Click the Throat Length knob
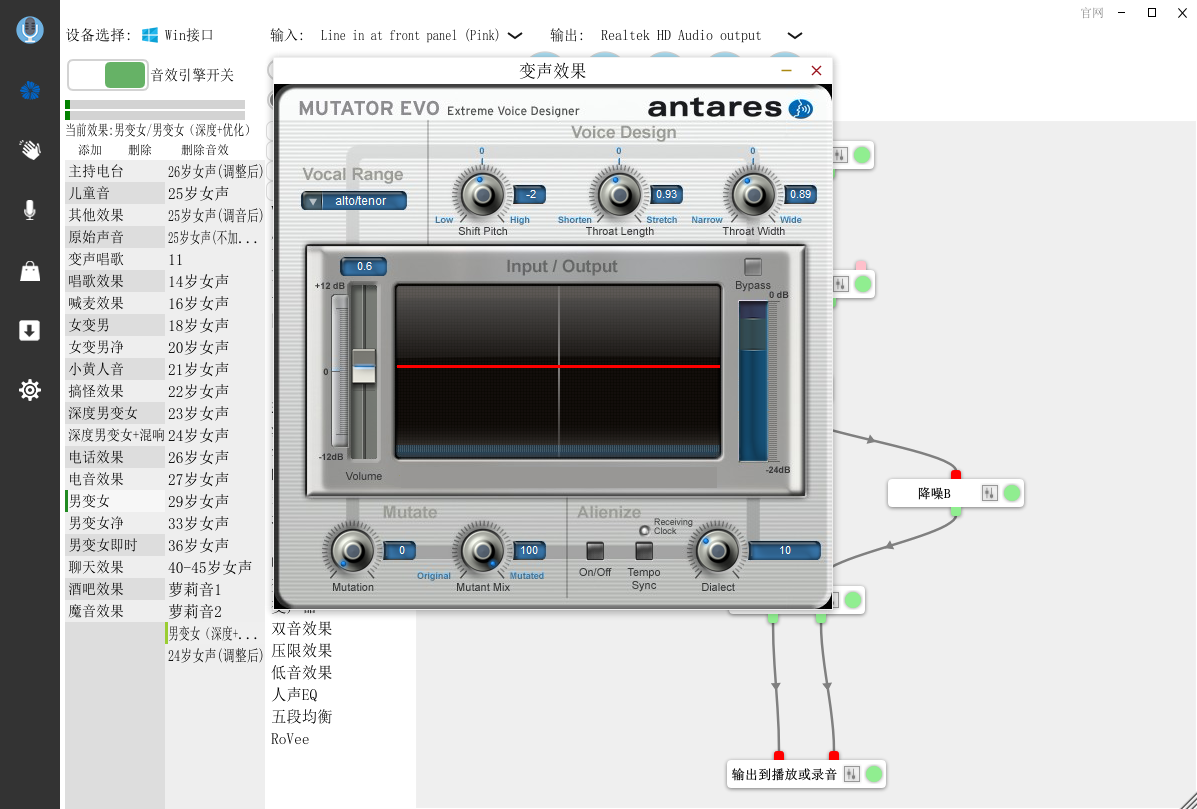1197x809 pixels. click(x=618, y=195)
